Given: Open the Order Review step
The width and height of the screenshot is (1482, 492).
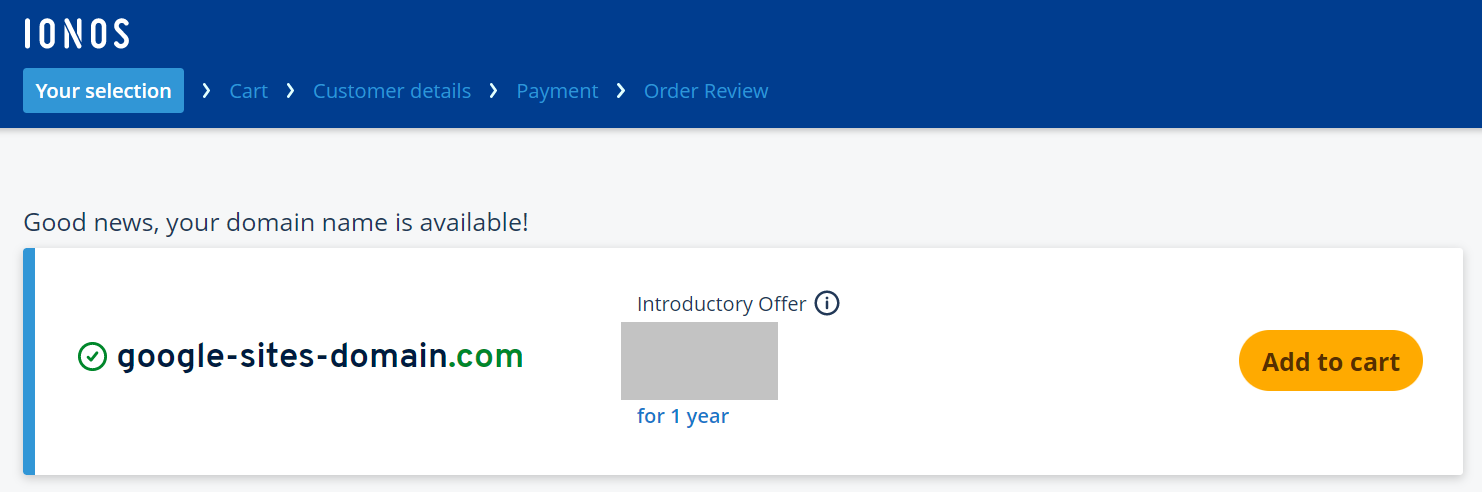Looking at the screenshot, I should [706, 91].
